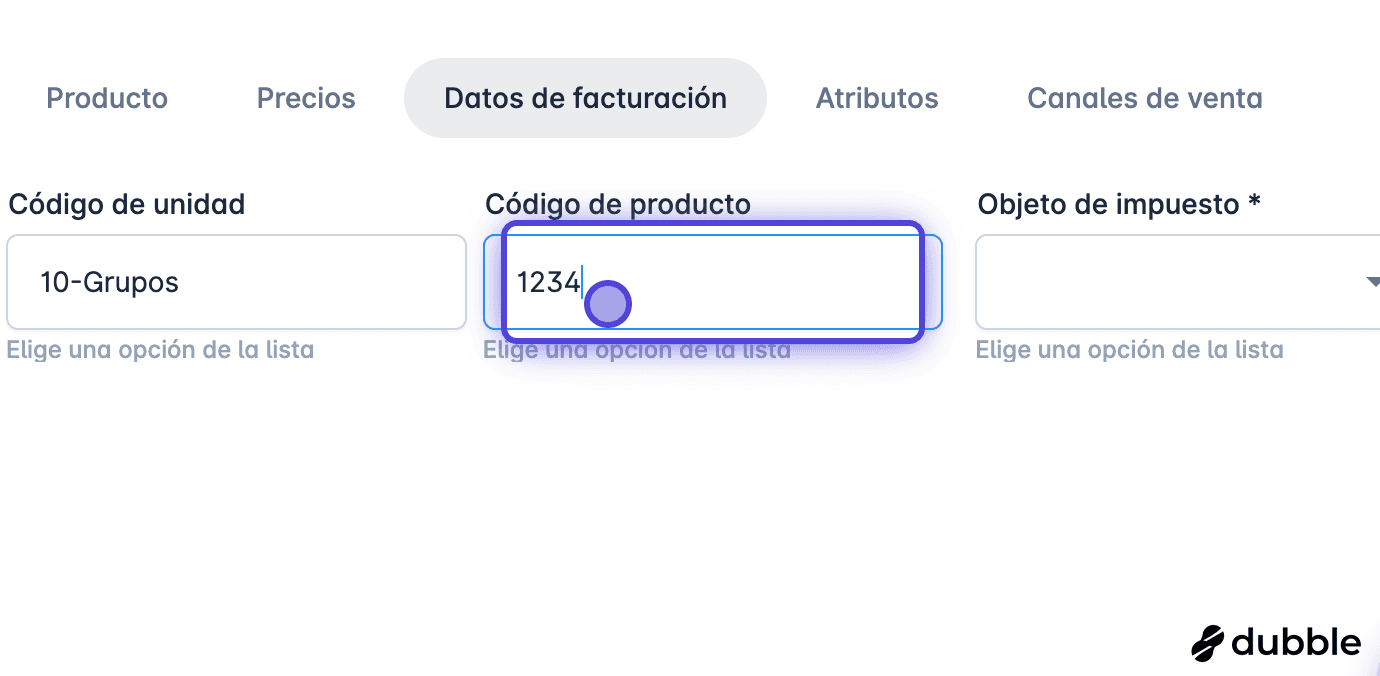Viewport: 1380px width, 676px height.
Task: Click the dubble wordmark text
Action: pyautogui.click(x=1297, y=642)
